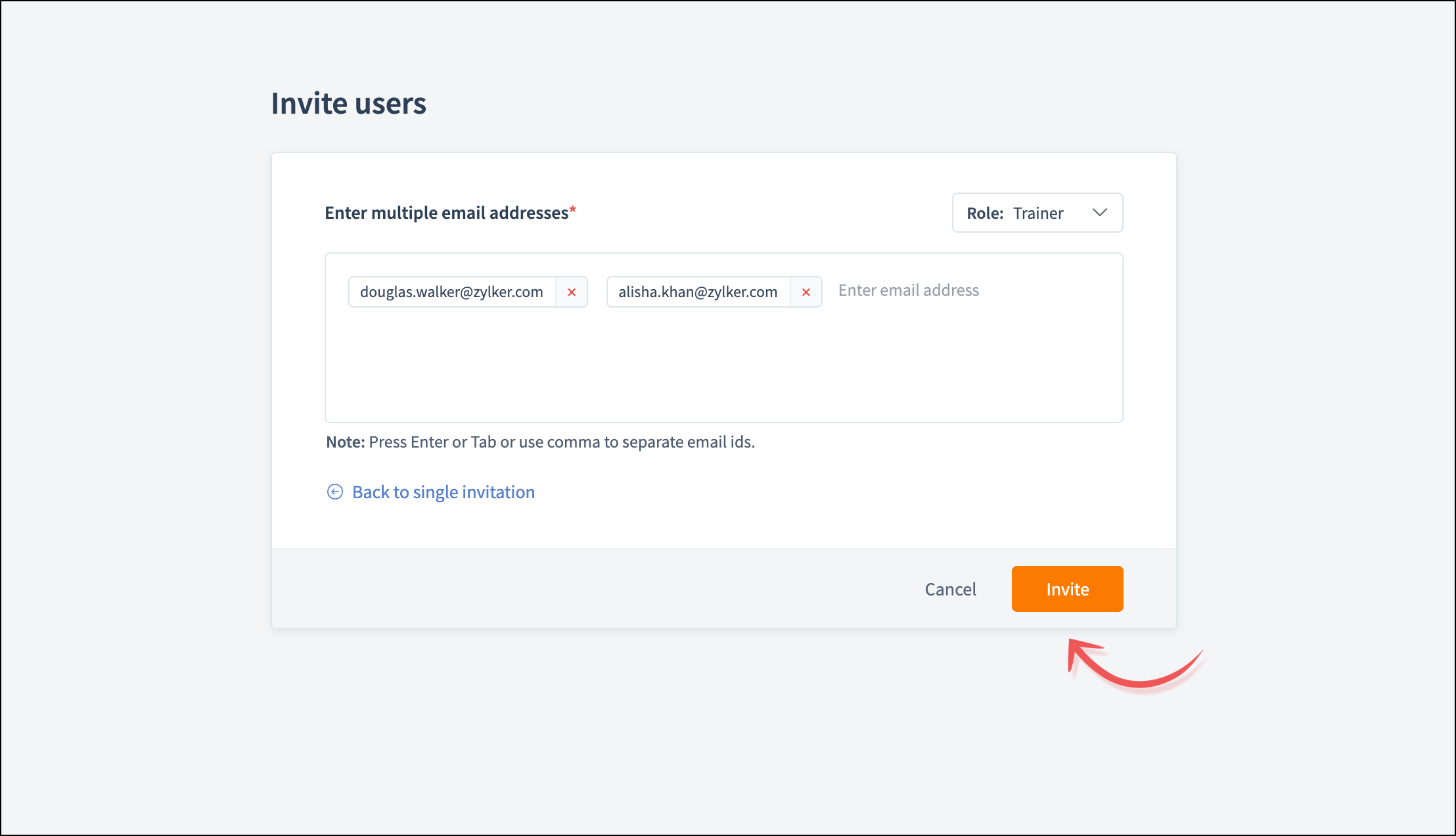Select the douglas.walker@zylker.com email chip

pos(451,292)
